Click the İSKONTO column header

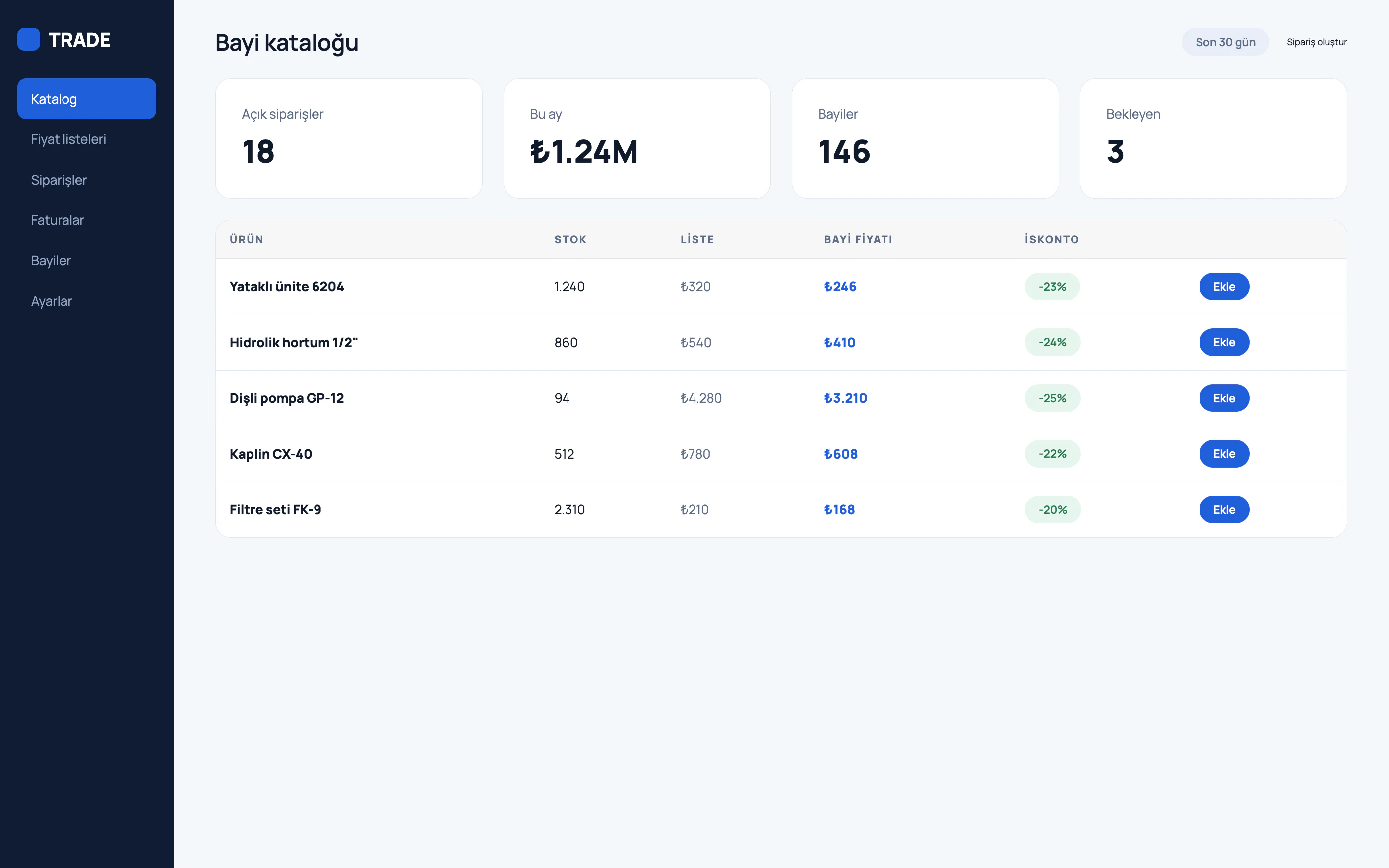point(1052,240)
